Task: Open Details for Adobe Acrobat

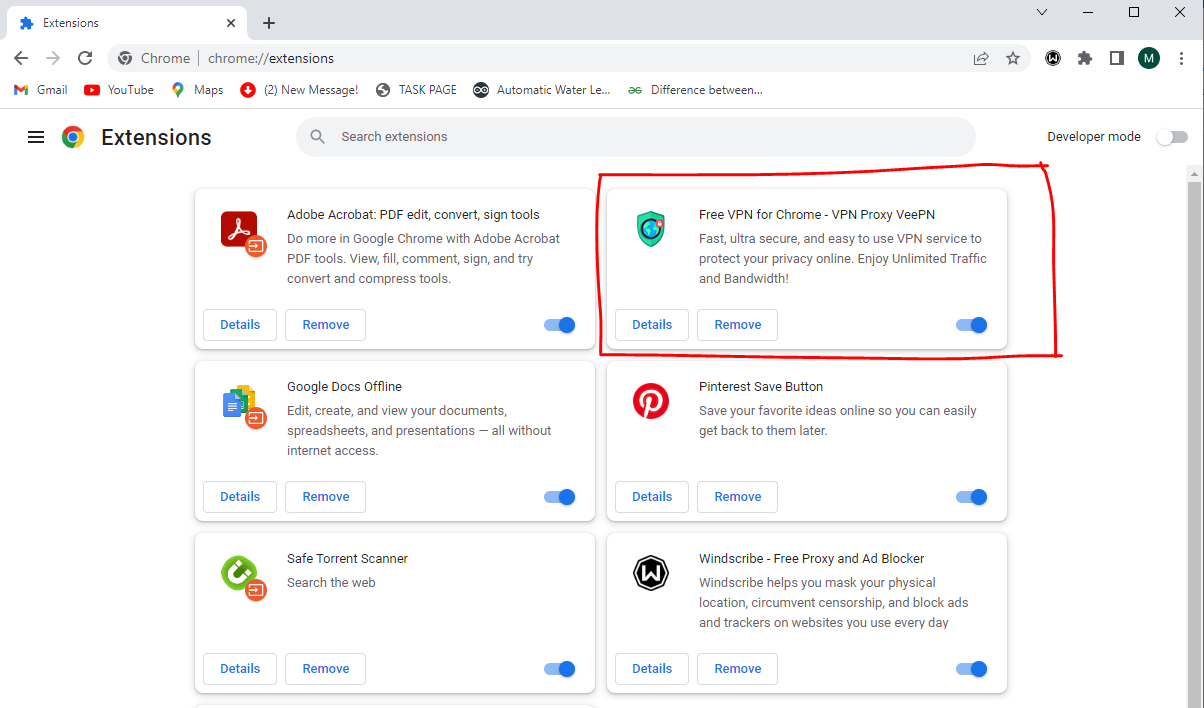Action: click(x=240, y=325)
